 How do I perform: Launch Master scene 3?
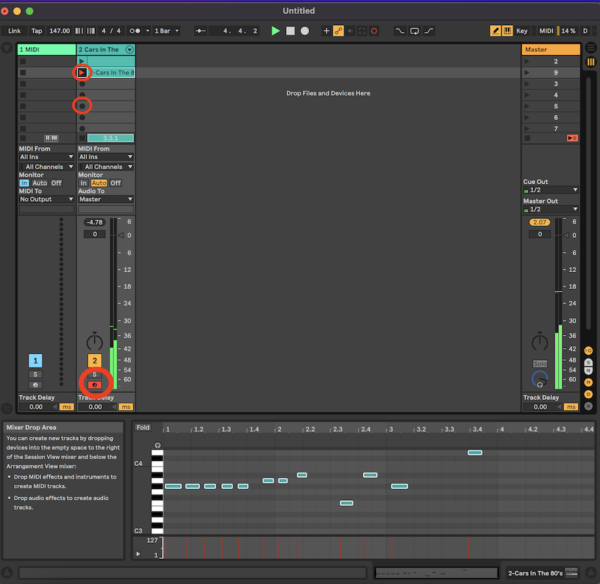[x=527, y=84]
